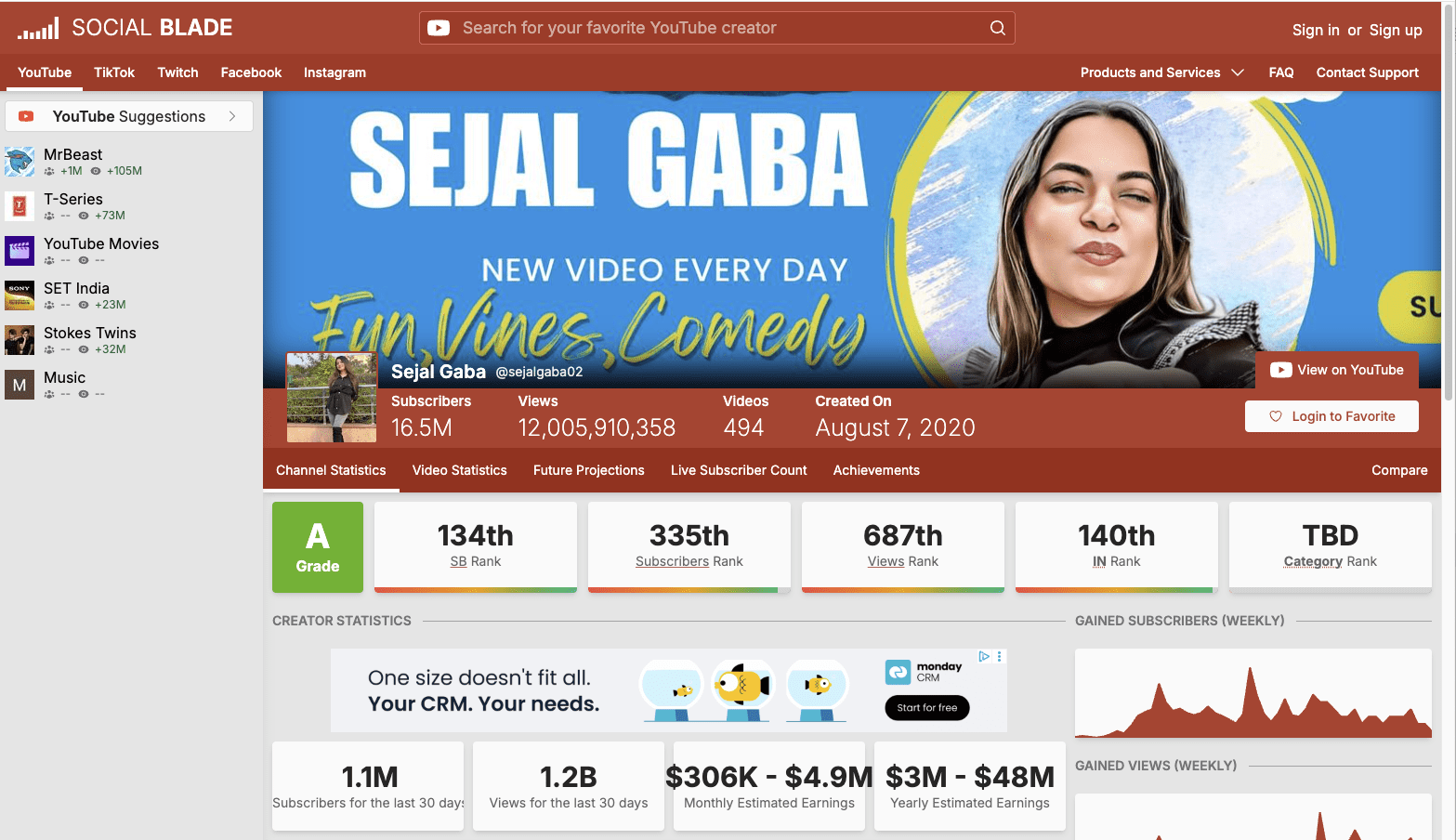1456x840 pixels.
Task: Click the Sign up link
Action: (1396, 30)
